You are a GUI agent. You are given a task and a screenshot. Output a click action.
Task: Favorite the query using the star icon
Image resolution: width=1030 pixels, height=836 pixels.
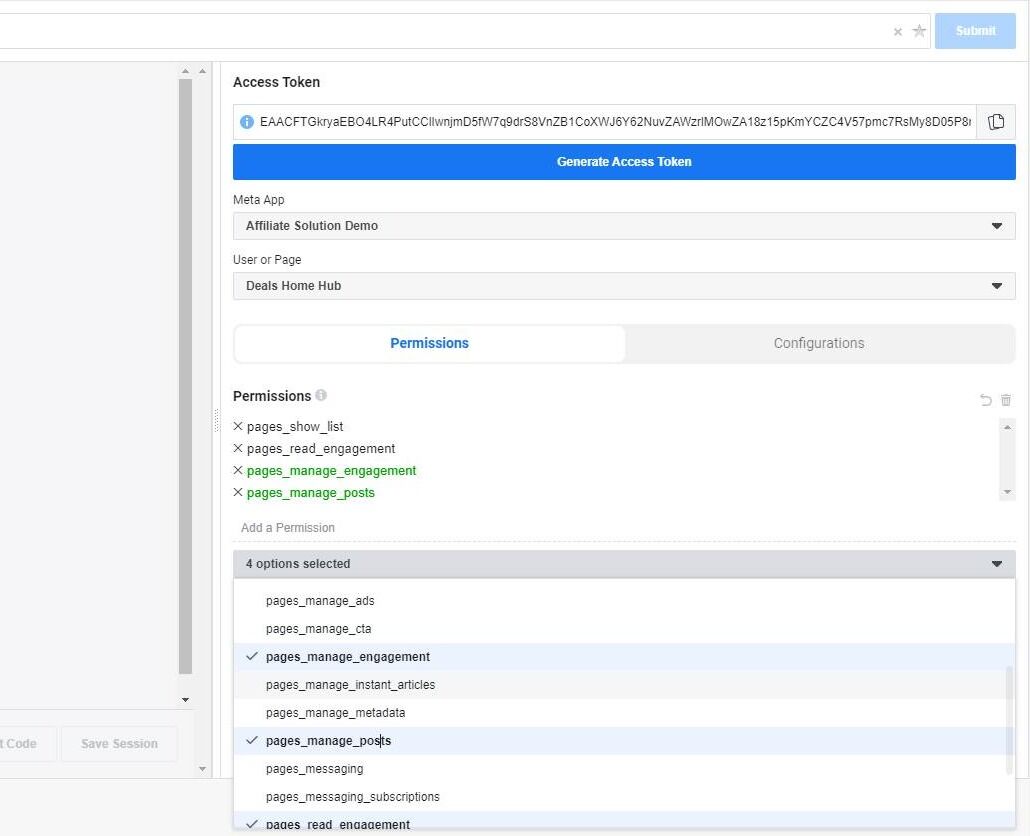tap(919, 31)
